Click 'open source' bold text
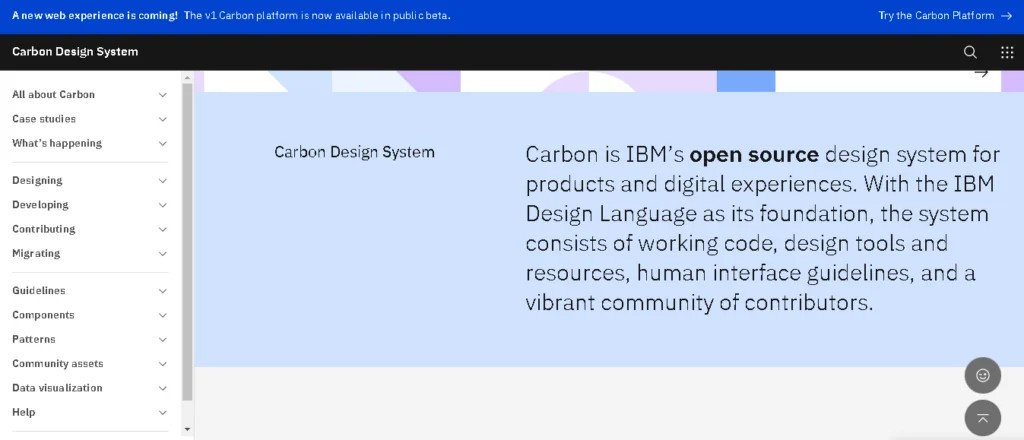 pos(754,155)
